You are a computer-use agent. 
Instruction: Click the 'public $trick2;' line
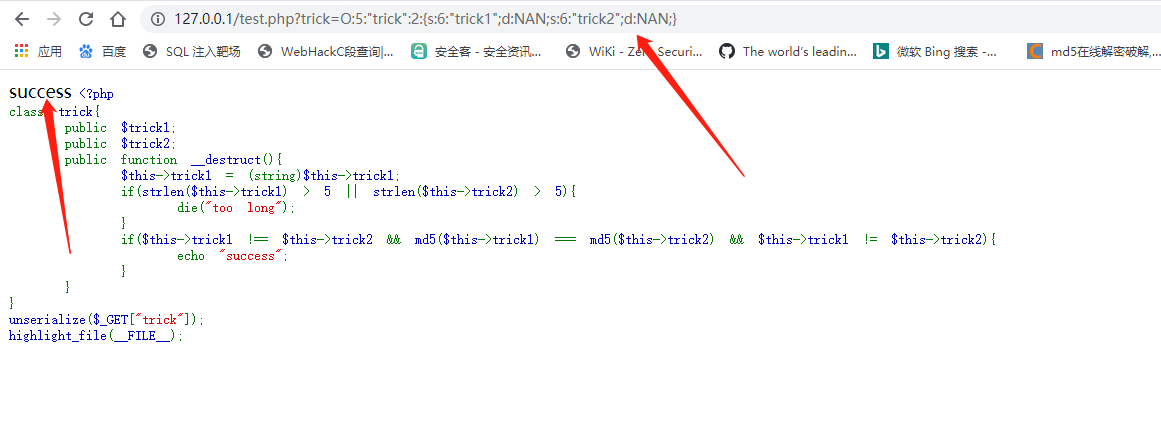121,144
